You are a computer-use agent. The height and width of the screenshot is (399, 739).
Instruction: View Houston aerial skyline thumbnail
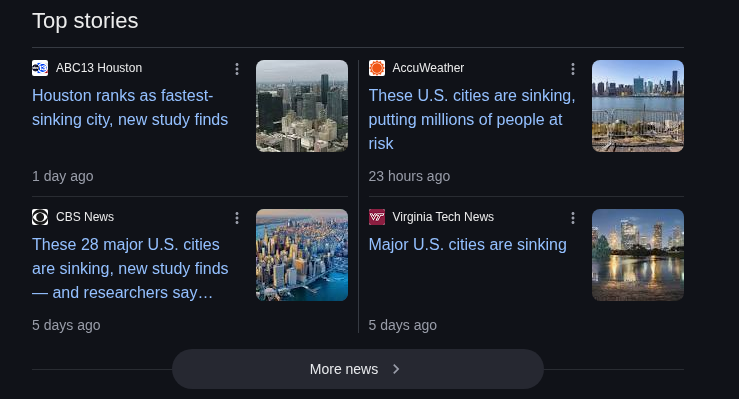tap(302, 106)
